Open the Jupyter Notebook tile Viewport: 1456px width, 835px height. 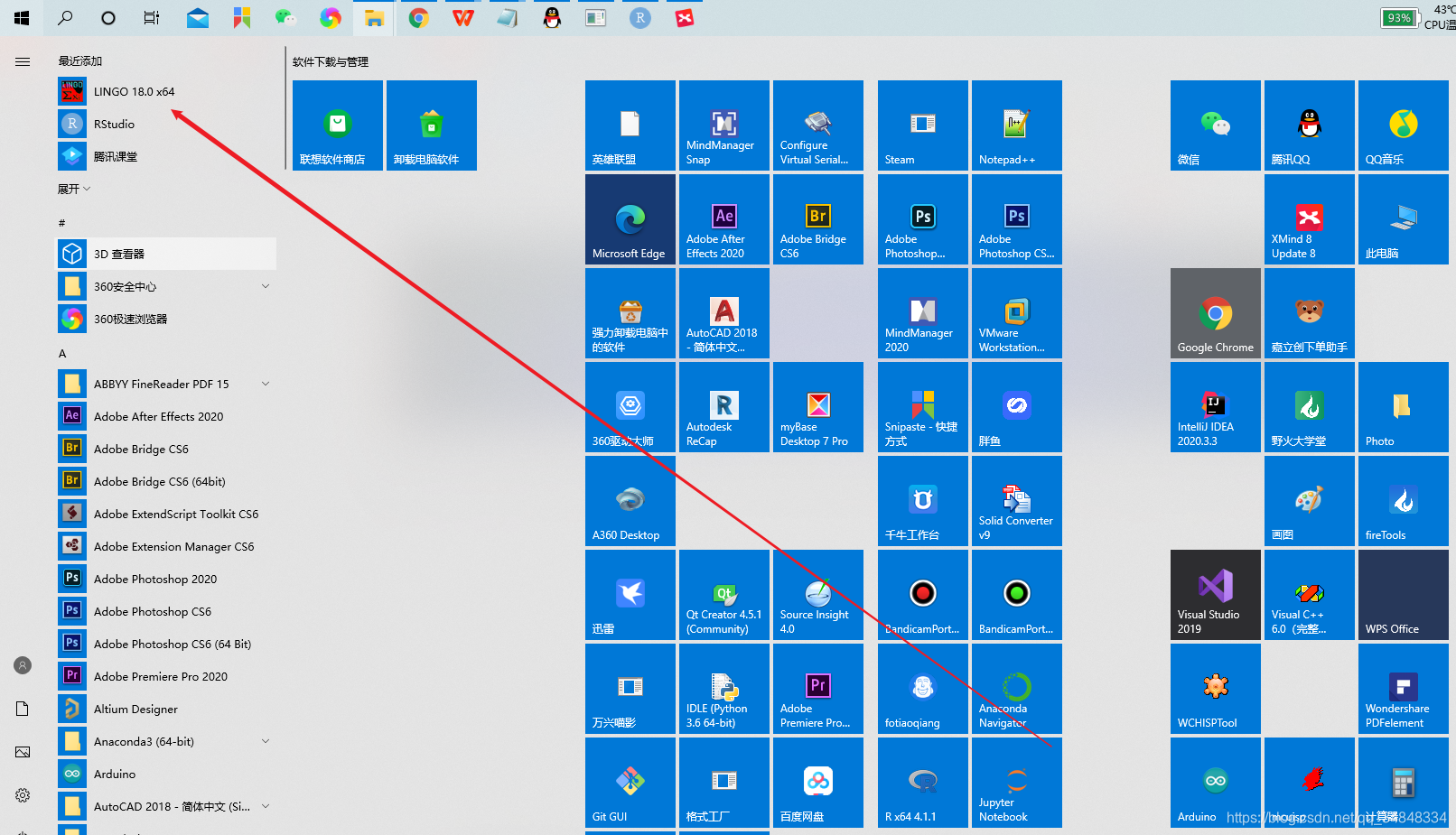click(x=1017, y=783)
